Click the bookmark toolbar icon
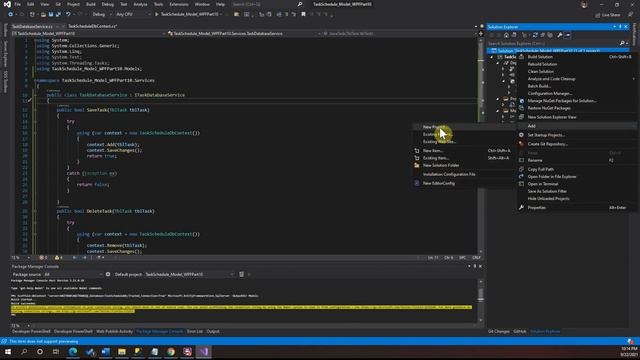640x360 pixels. click(x=303, y=14)
